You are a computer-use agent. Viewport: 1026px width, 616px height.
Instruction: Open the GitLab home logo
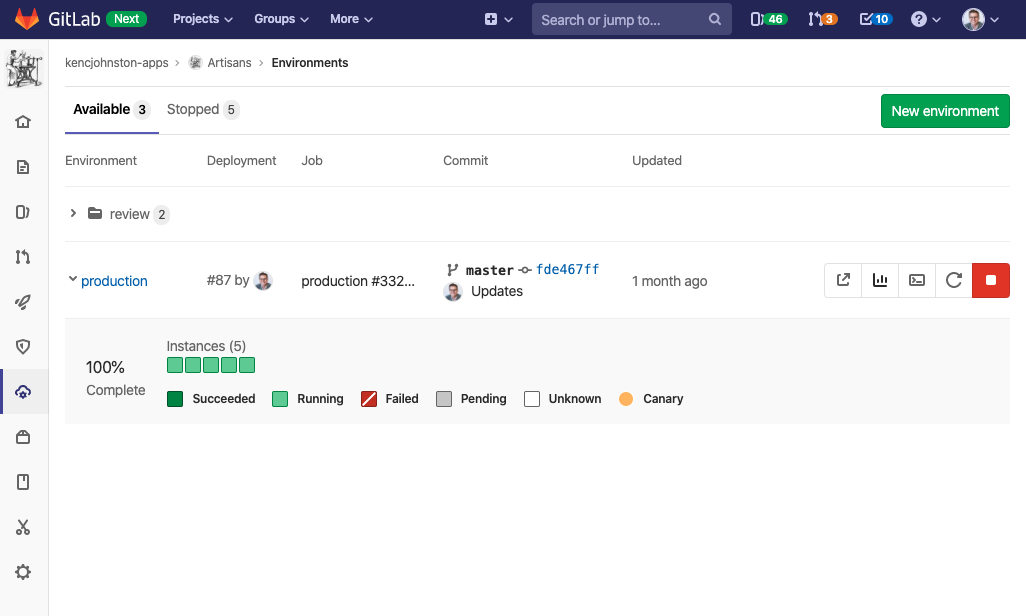[x=27, y=19]
